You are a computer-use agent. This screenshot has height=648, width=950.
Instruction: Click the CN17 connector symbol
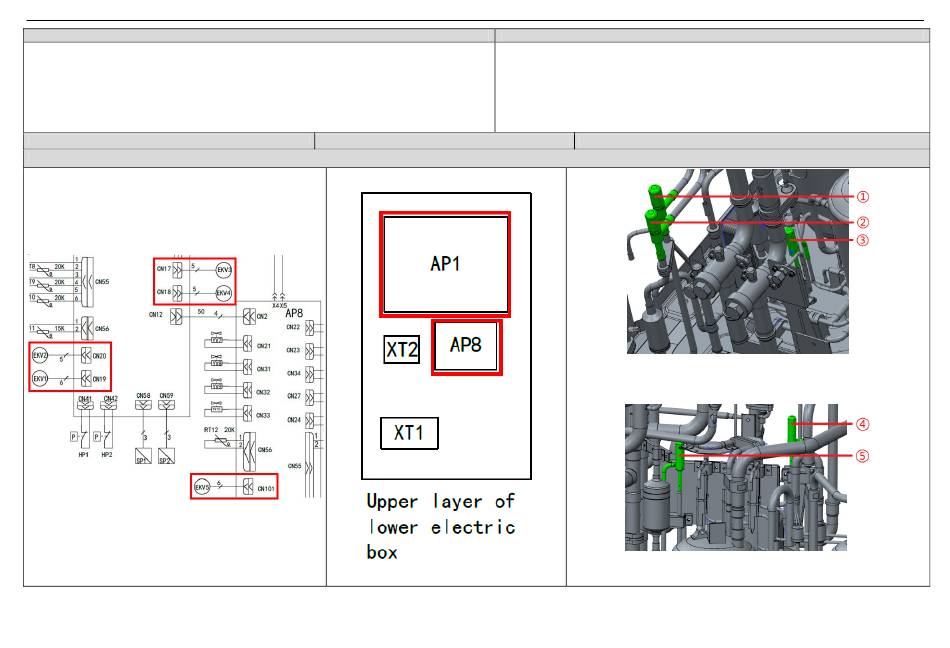tap(177, 269)
